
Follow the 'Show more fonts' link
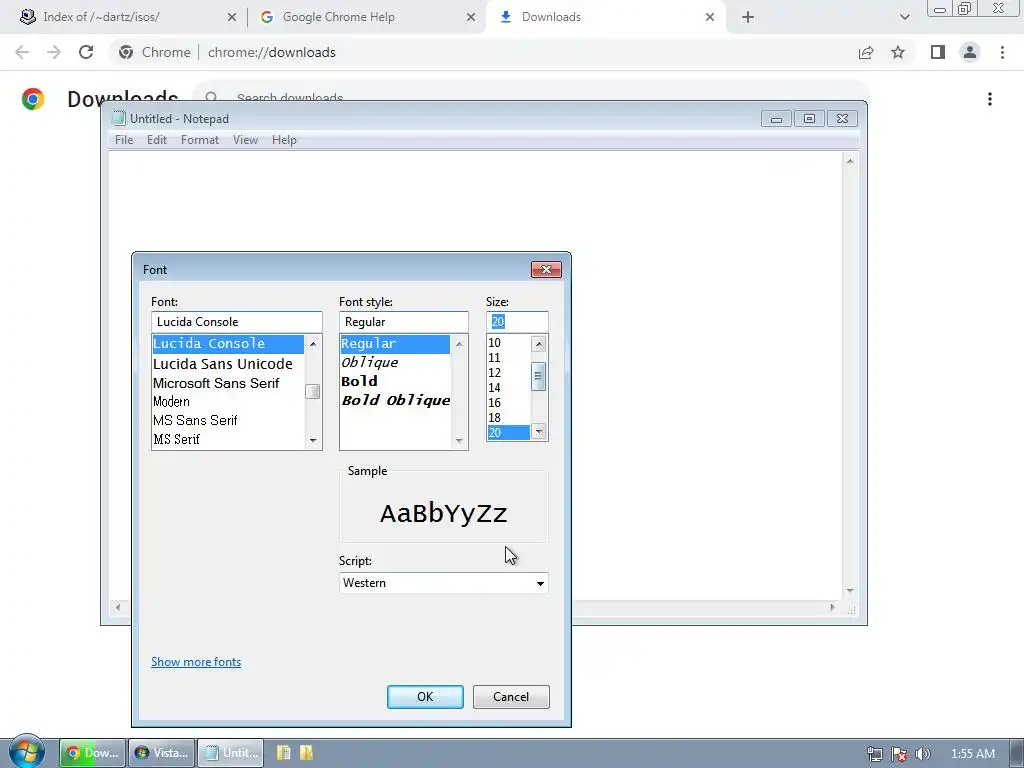tap(196, 662)
